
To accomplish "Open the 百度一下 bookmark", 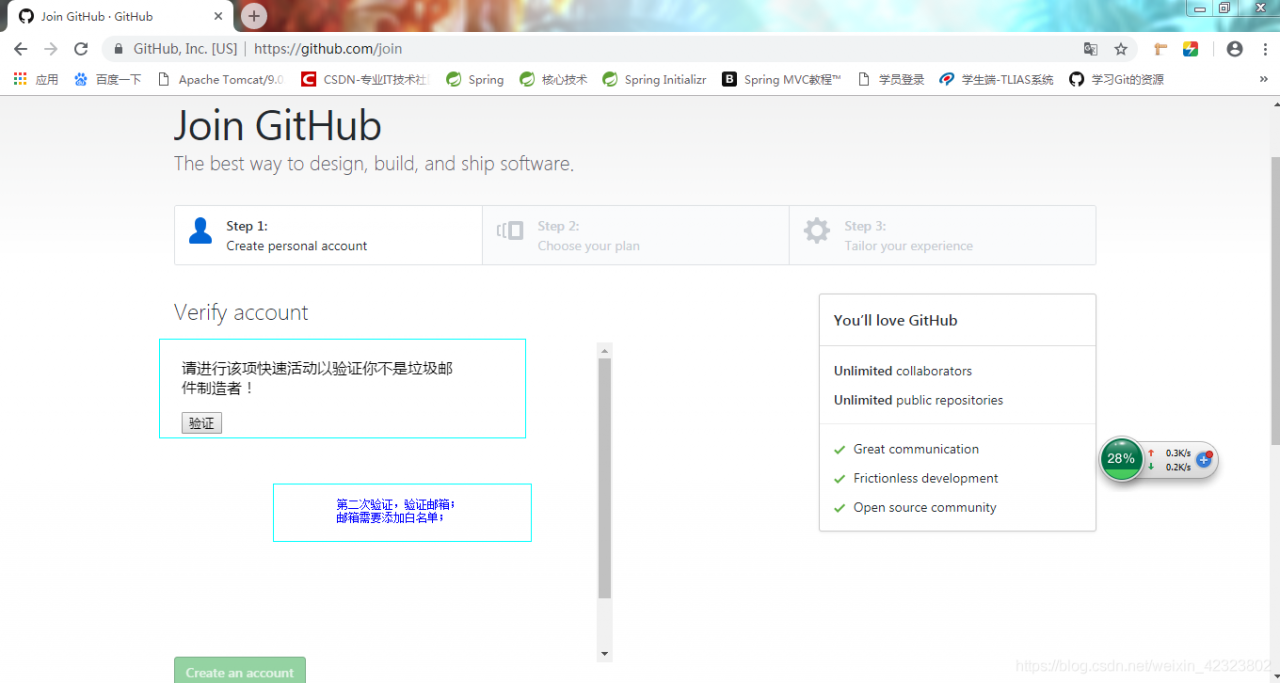I will point(108,79).
